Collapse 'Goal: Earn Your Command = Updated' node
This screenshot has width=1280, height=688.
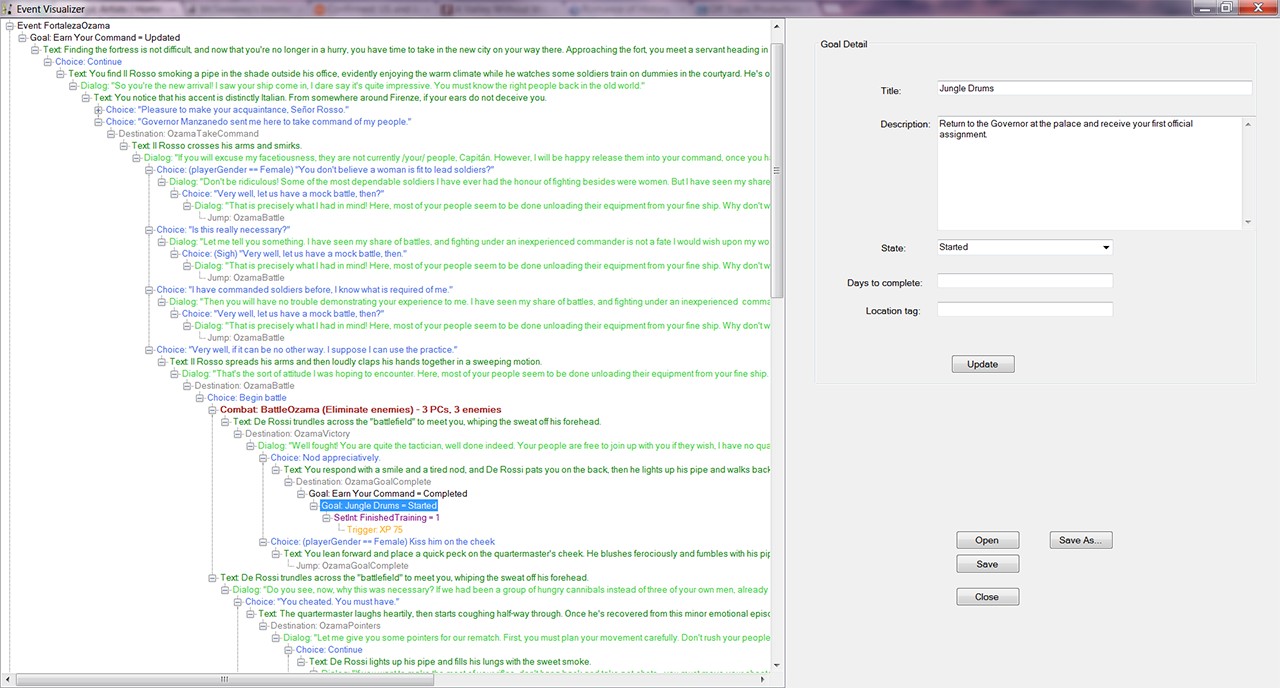(x=23, y=38)
